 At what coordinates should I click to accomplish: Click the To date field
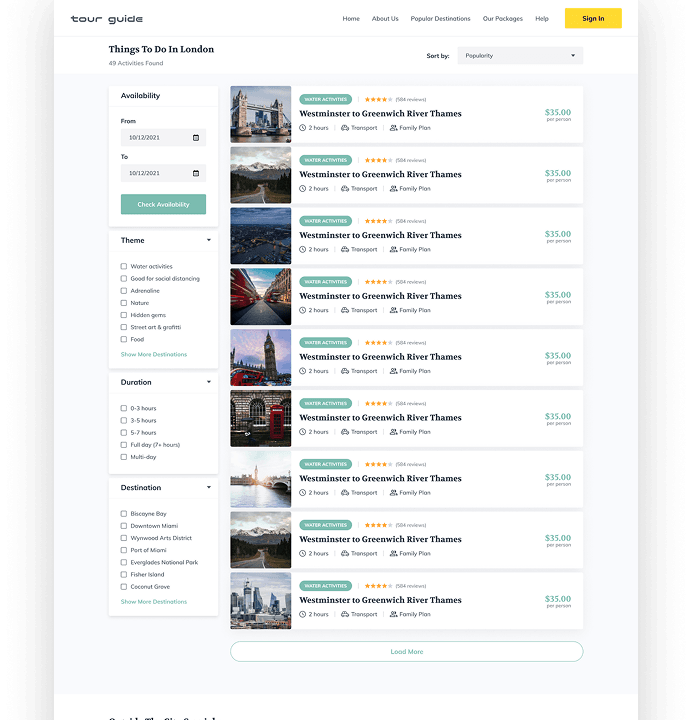pos(163,173)
